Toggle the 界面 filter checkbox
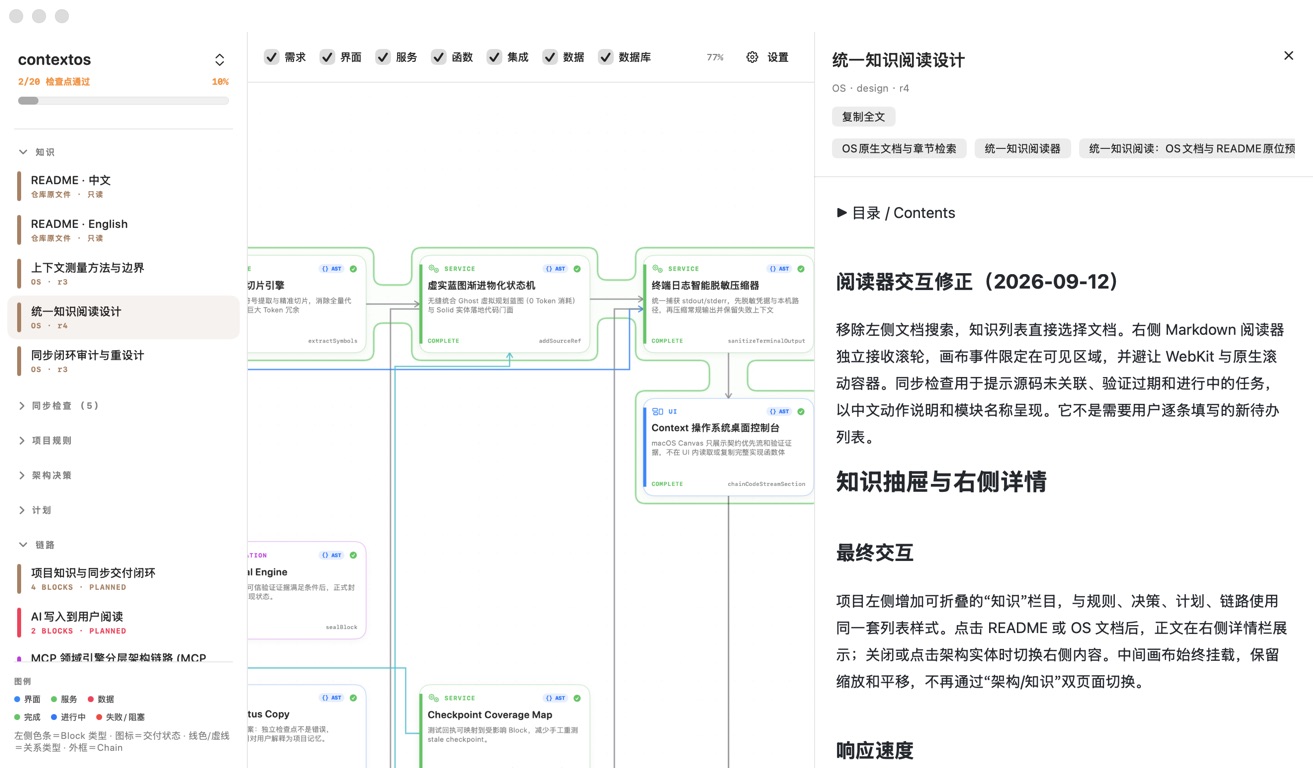Viewport: 1313px width, 768px height. 328,57
